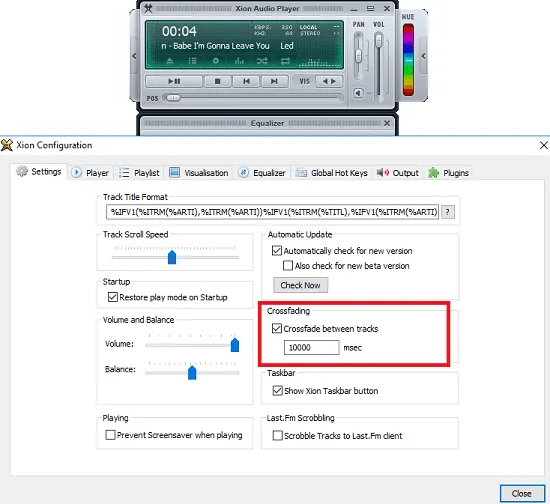This screenshot has height=504, width=550.
Task: Click the VOL slider knob on the player
Action: [378, 40]
